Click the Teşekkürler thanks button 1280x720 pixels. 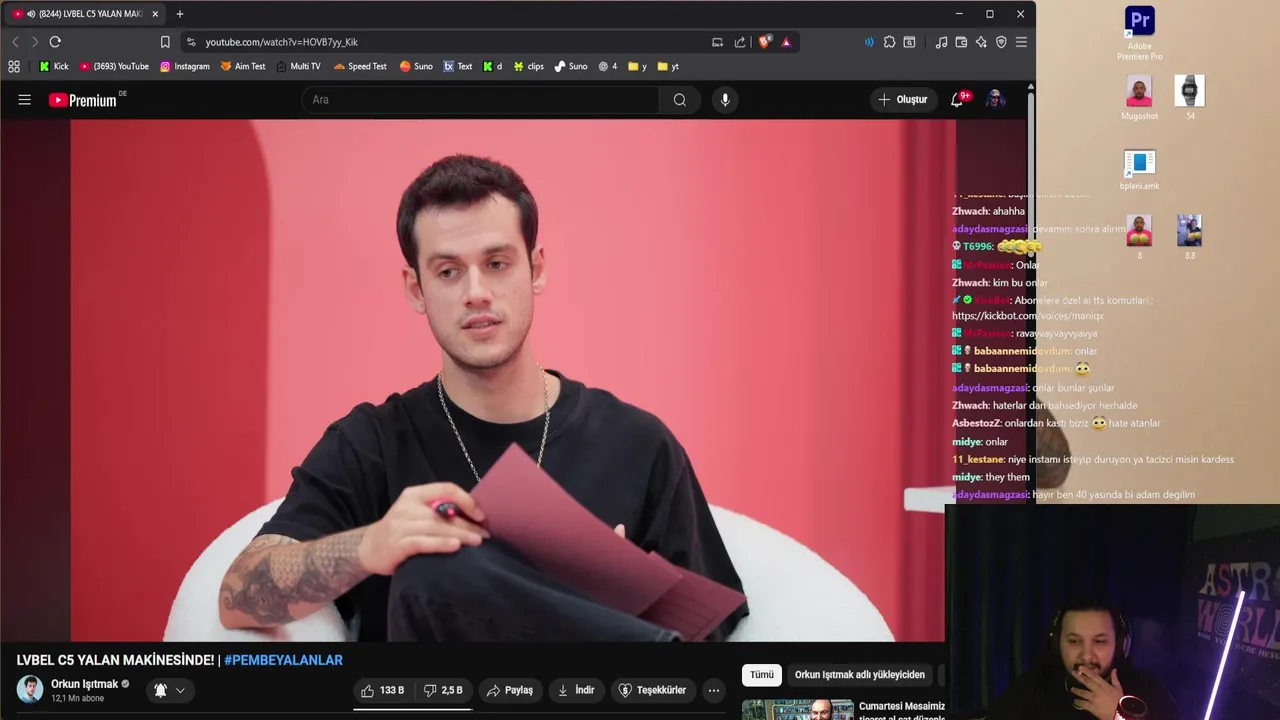pos(652,690)
